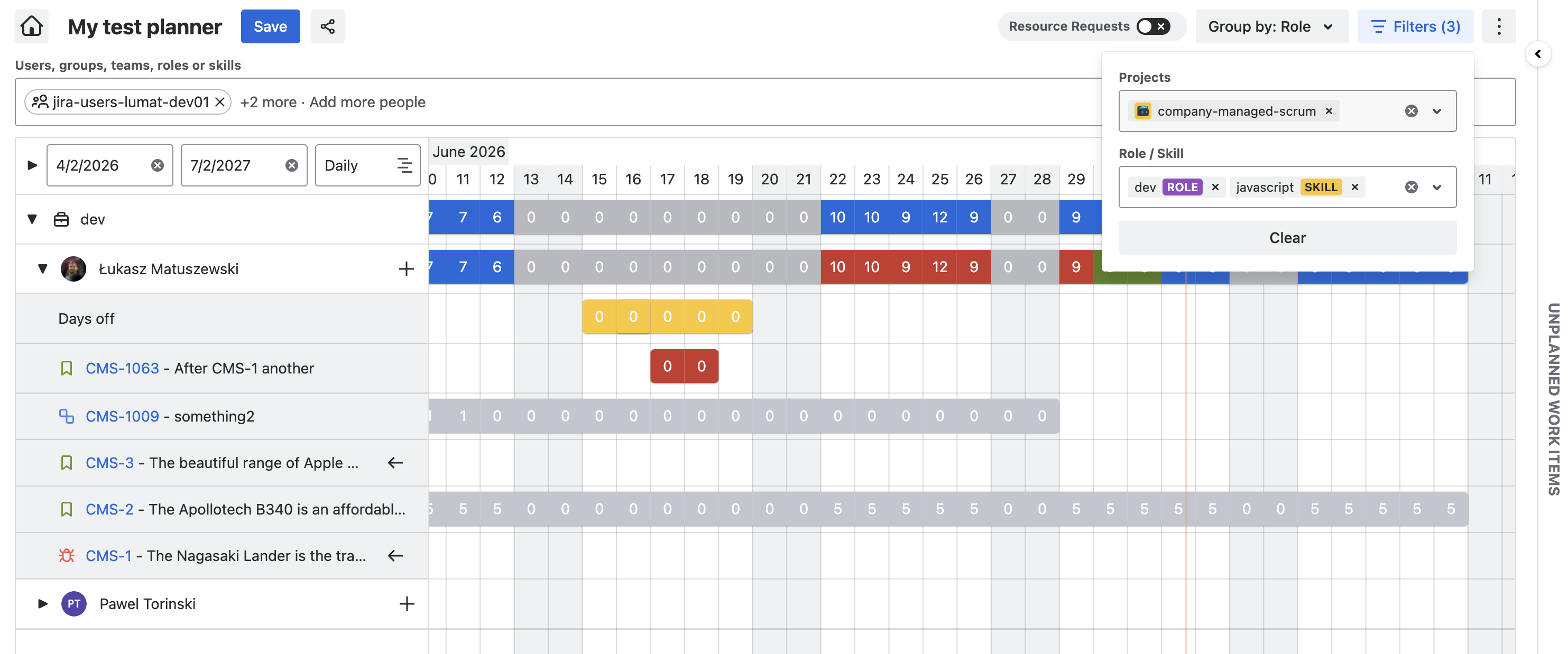Click the share icon next to Save
The width and height of the screenshot is (1568, 654).
(327, 26)
